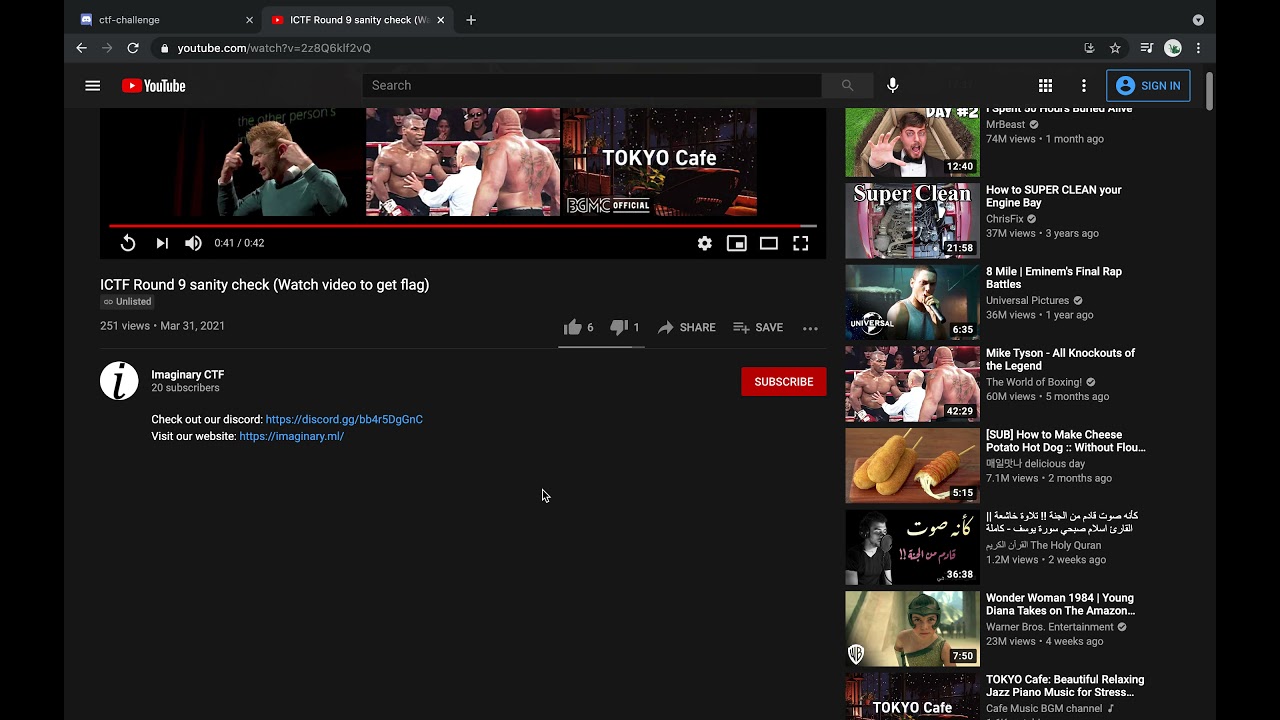The height and width of the screenshot is (720, 1280).
Task: Visit the imaginary.ml website link
Action: (292, 437)
